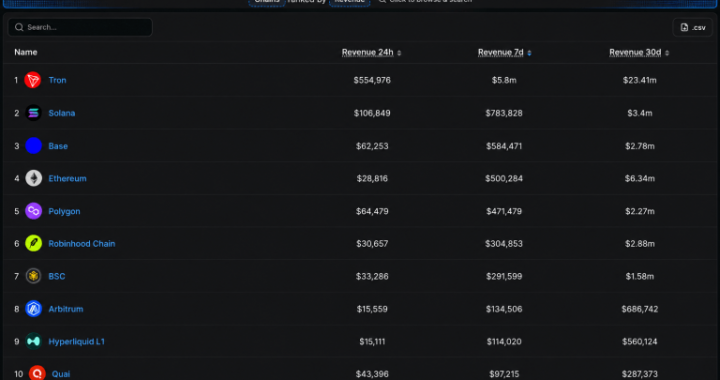Open the Quai chain link
The image size is (720, 380).
(x=61, y=374)
